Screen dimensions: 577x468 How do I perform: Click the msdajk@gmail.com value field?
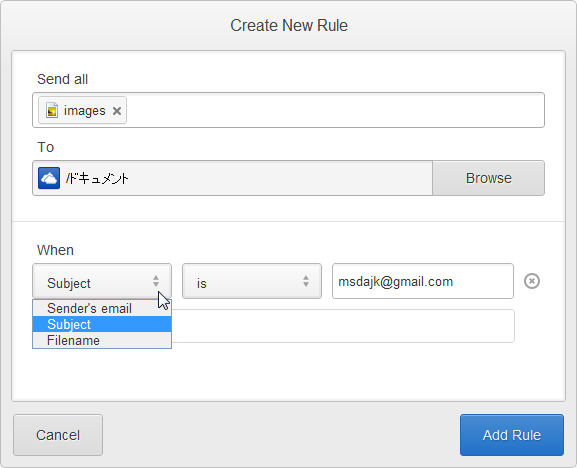coord(423,281)
